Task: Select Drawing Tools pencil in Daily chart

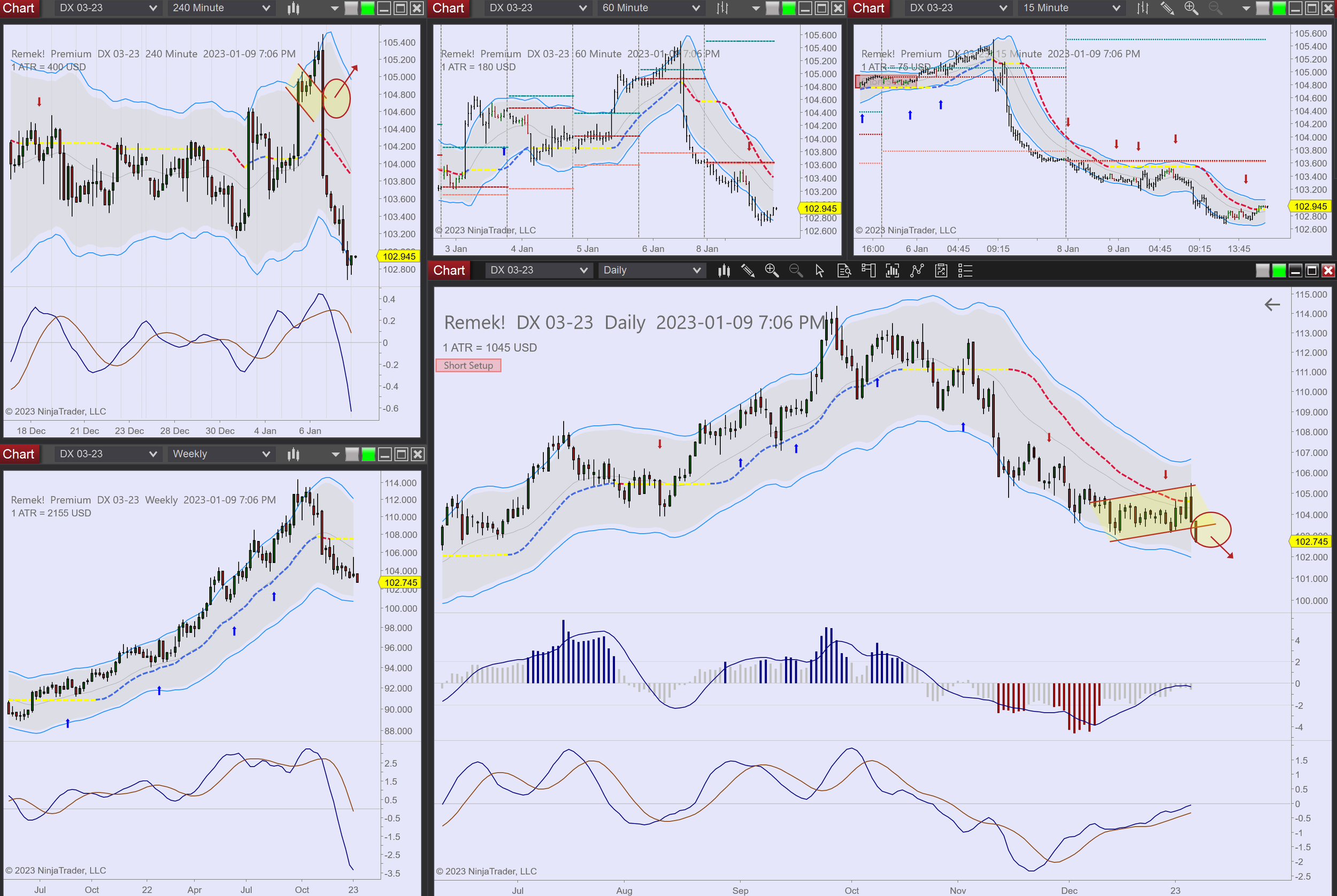Action: (x=748, y=271)
